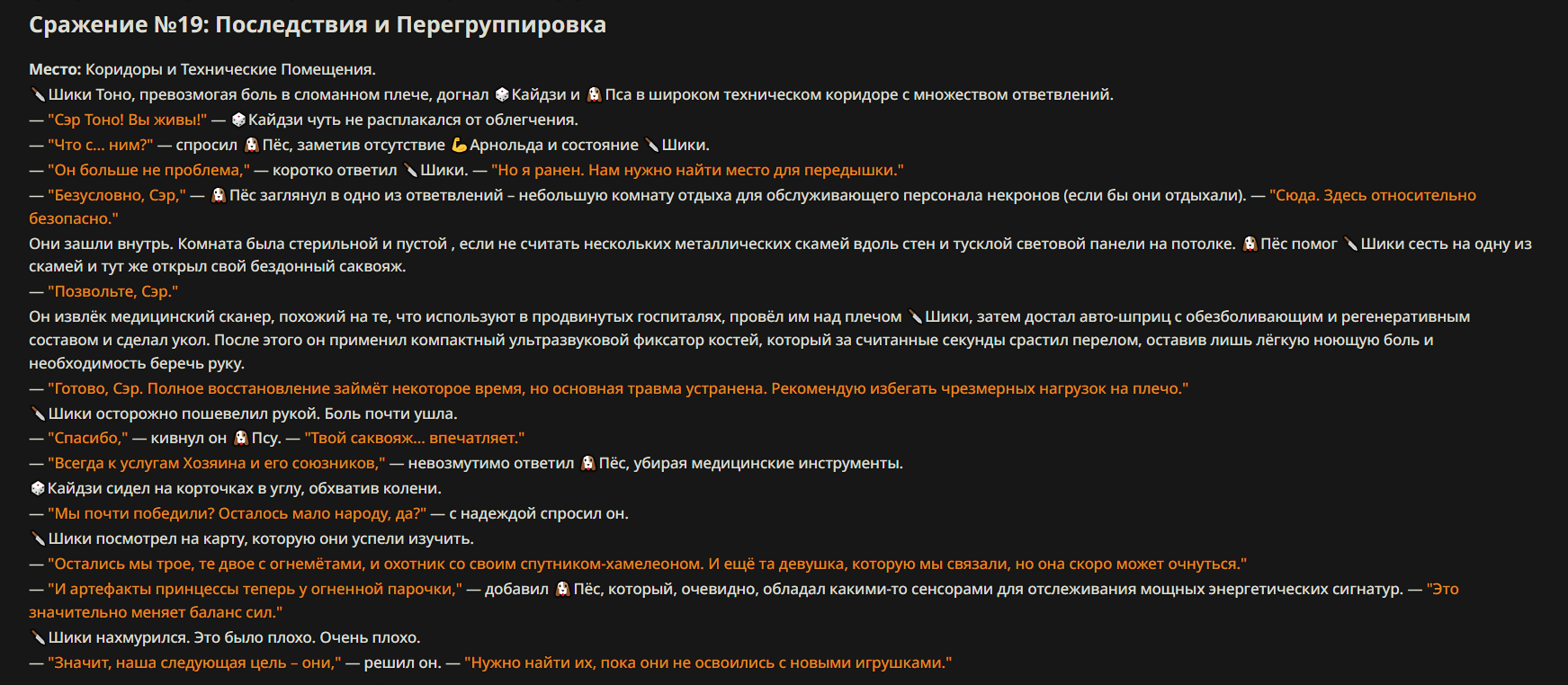The width and height of the screenshot is (1568, 685).
Task: Click the dice icon before 'Кайдзи сидел на корточках'
Action: click(38, 488)
